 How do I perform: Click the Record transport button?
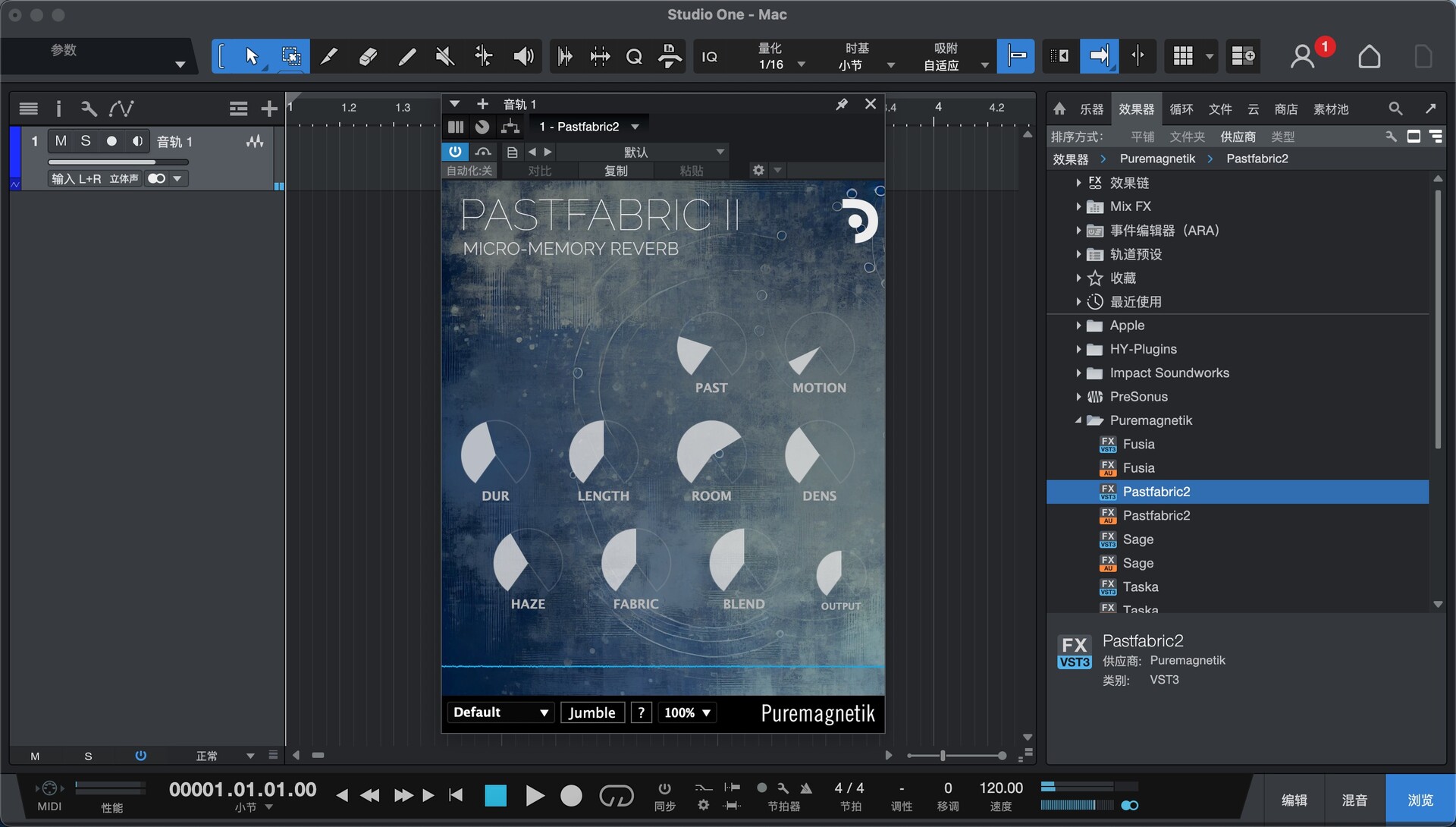[x=571, y=795]
